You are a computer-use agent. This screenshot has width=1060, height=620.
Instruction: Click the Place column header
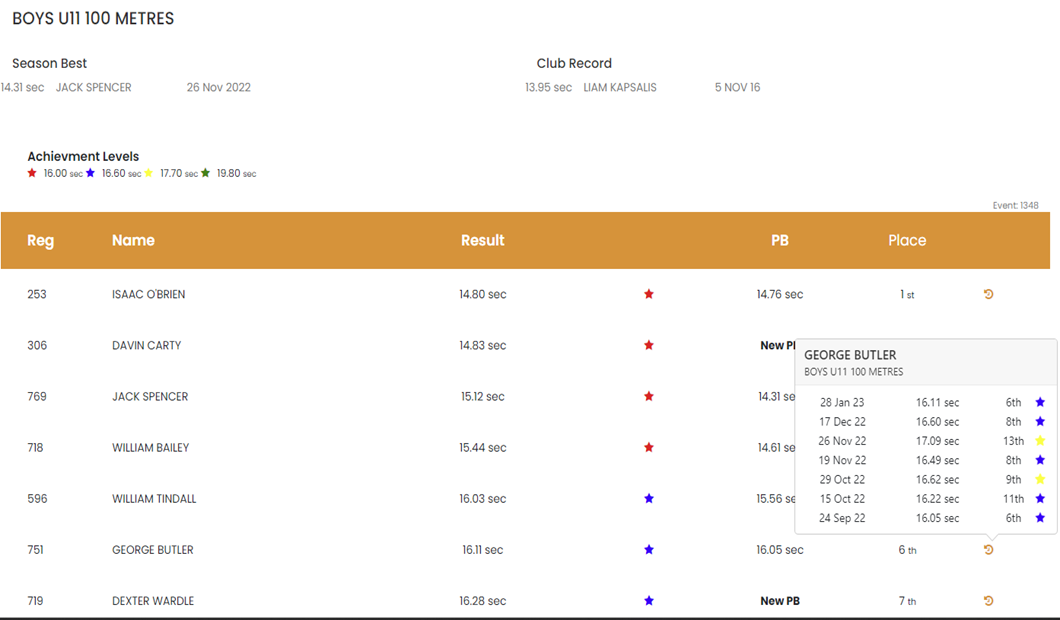click(x=907, y=240)
